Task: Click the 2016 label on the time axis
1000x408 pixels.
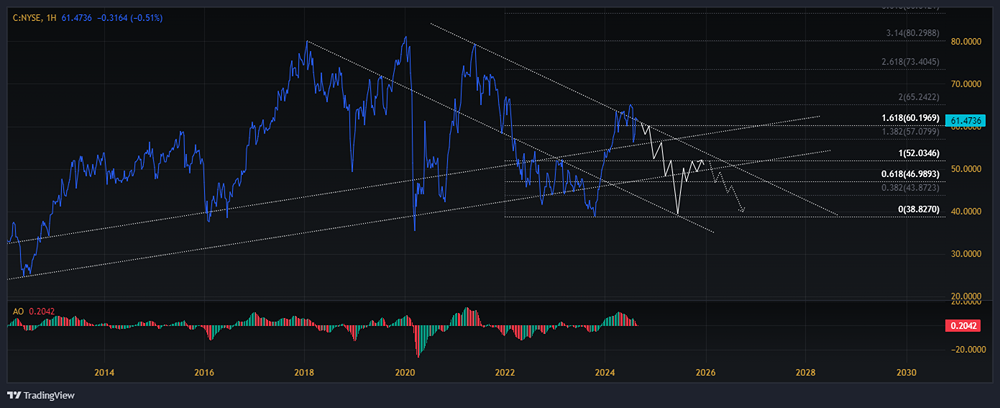Action: coord(204,372)
